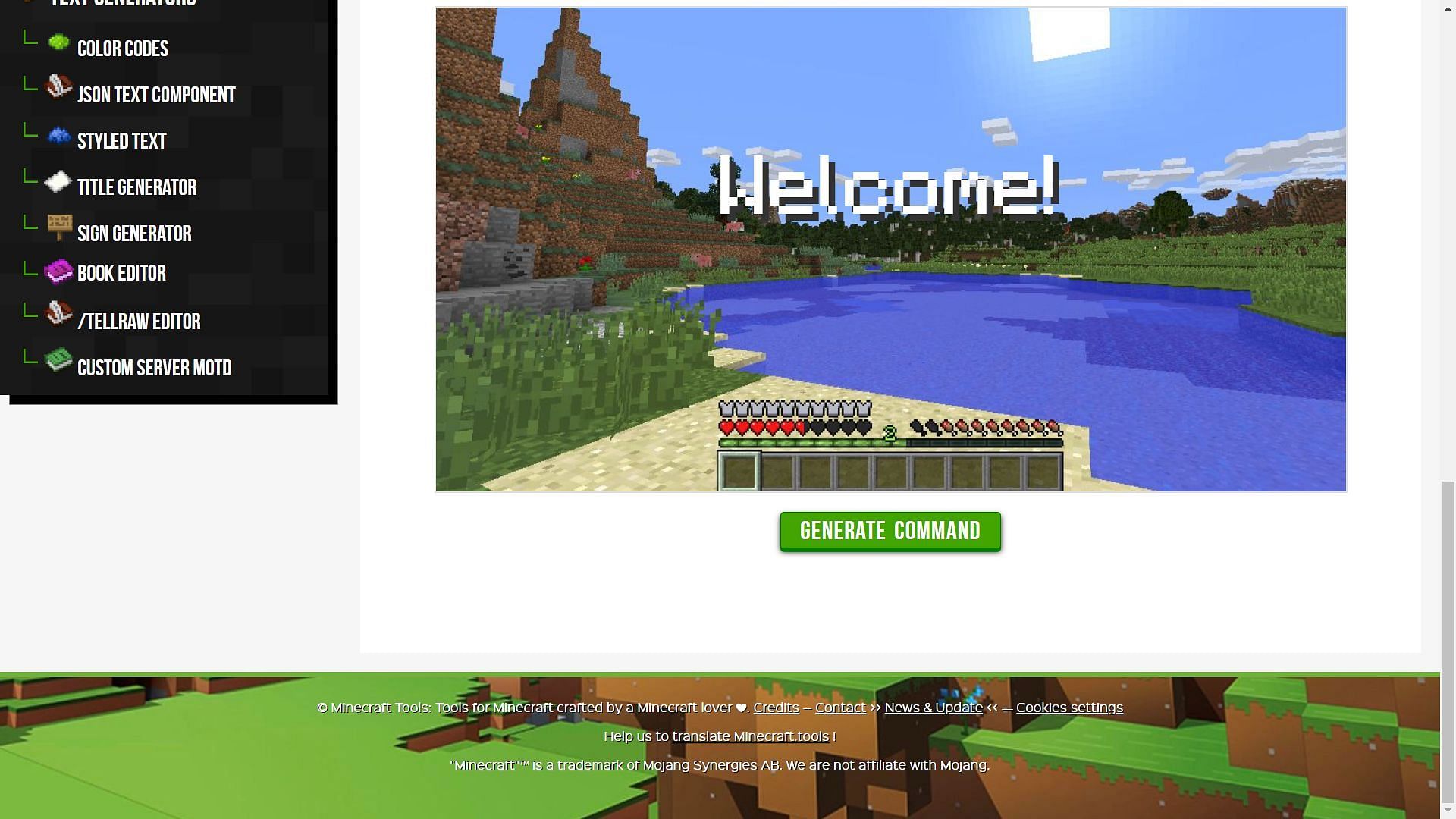Click the Generate Command button

[x=890, y=531]
